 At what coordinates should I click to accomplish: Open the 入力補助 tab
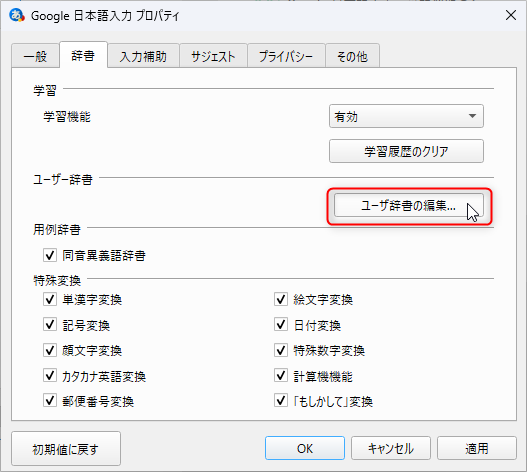[143, 56]
